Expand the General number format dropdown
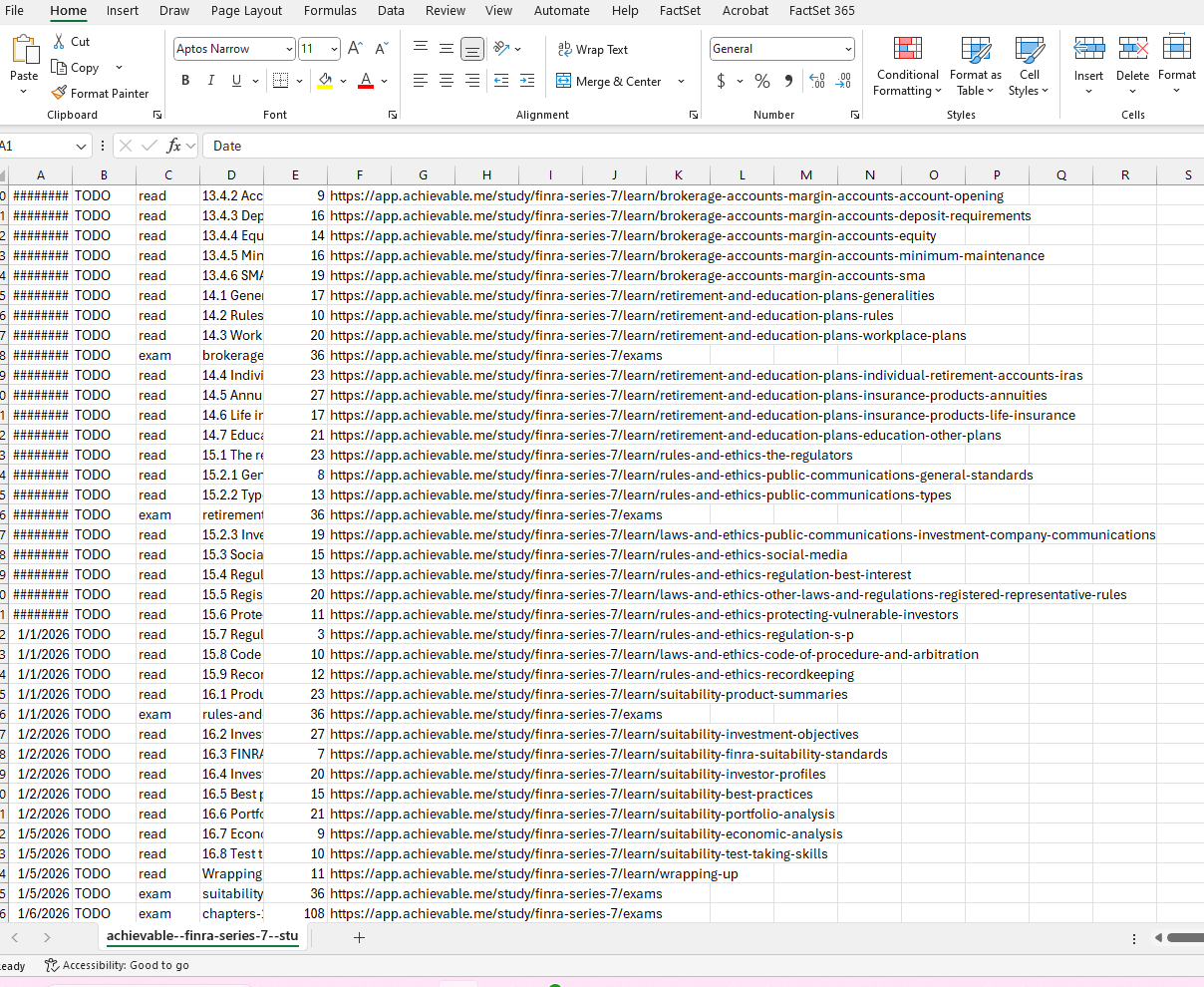 pyautogui.click(x=848, y=49)
